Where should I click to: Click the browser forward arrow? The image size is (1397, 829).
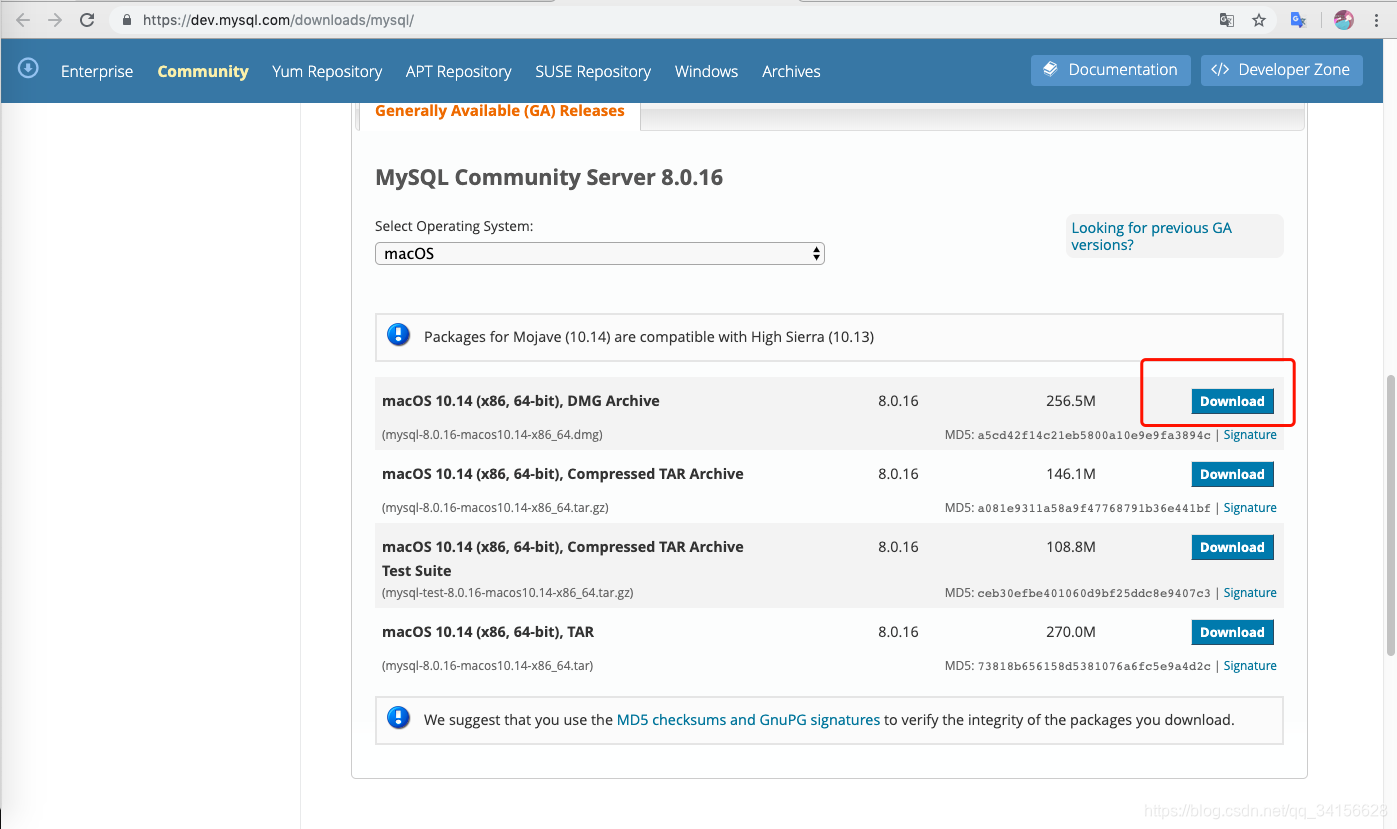[x=55, y=20]
